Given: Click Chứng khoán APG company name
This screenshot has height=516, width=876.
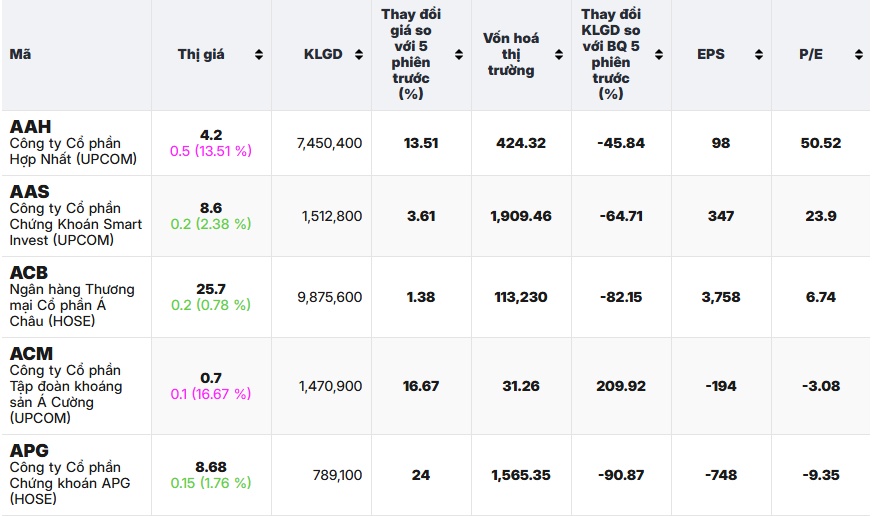Looking at the screenshot, I should [70, 483].
